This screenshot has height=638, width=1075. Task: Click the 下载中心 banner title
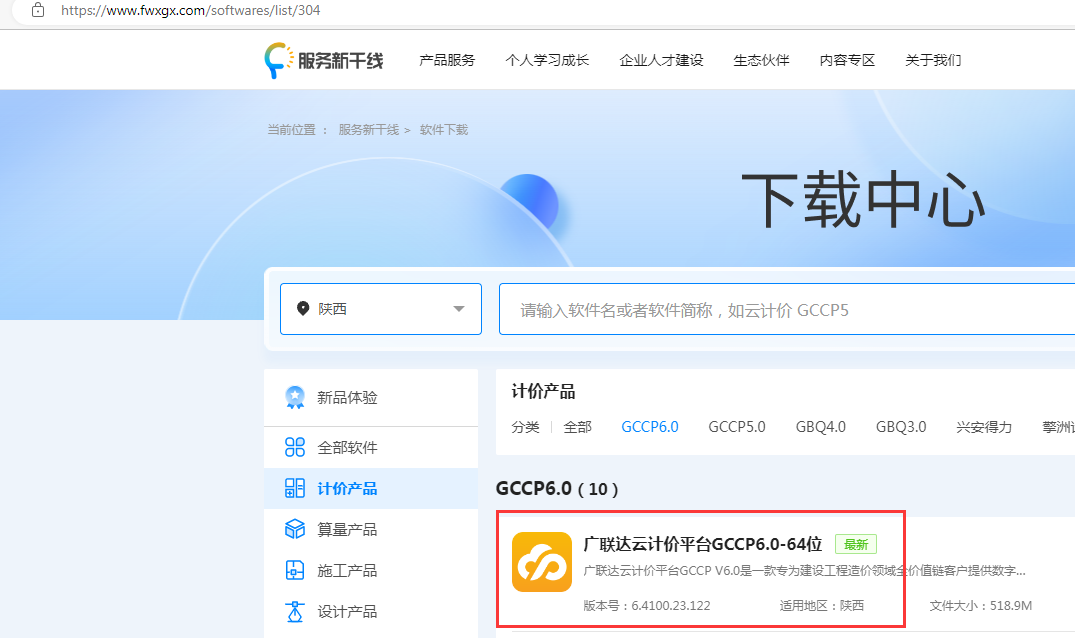pos(863,199)
